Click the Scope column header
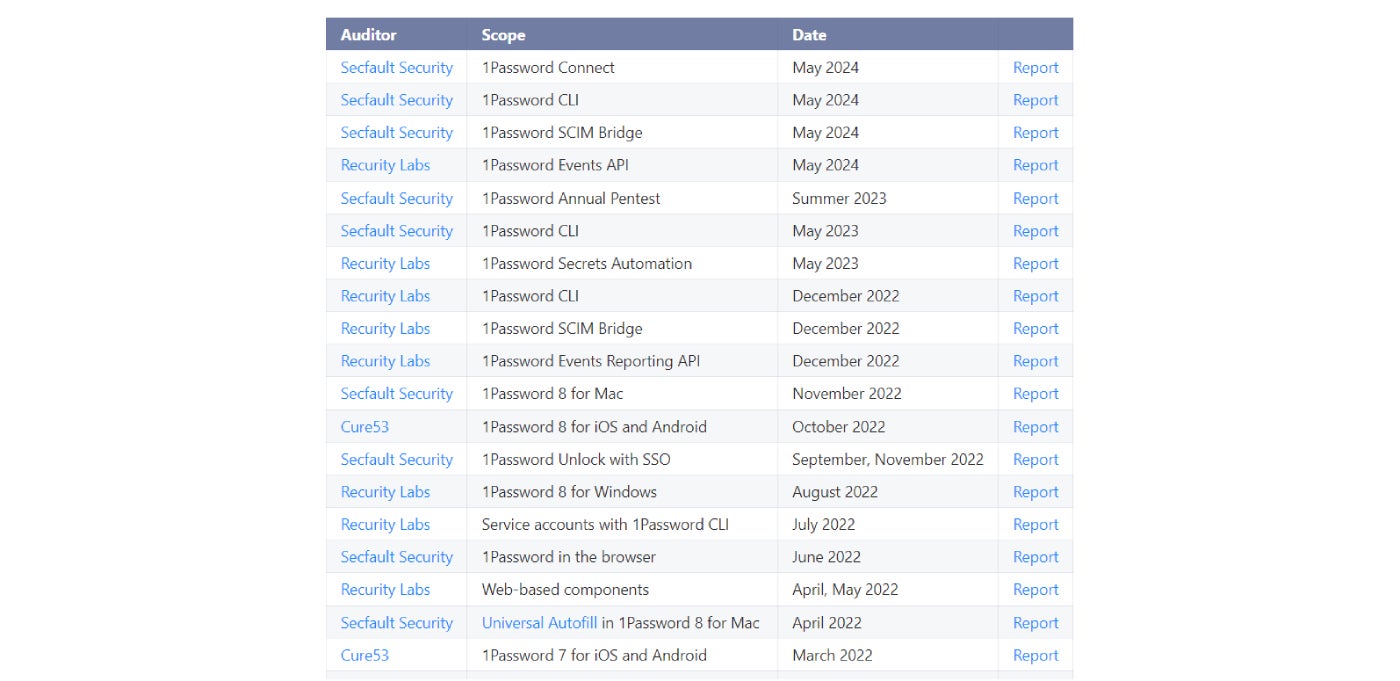Viewport: 1400px width, 681px height. [x=622, y=34]
